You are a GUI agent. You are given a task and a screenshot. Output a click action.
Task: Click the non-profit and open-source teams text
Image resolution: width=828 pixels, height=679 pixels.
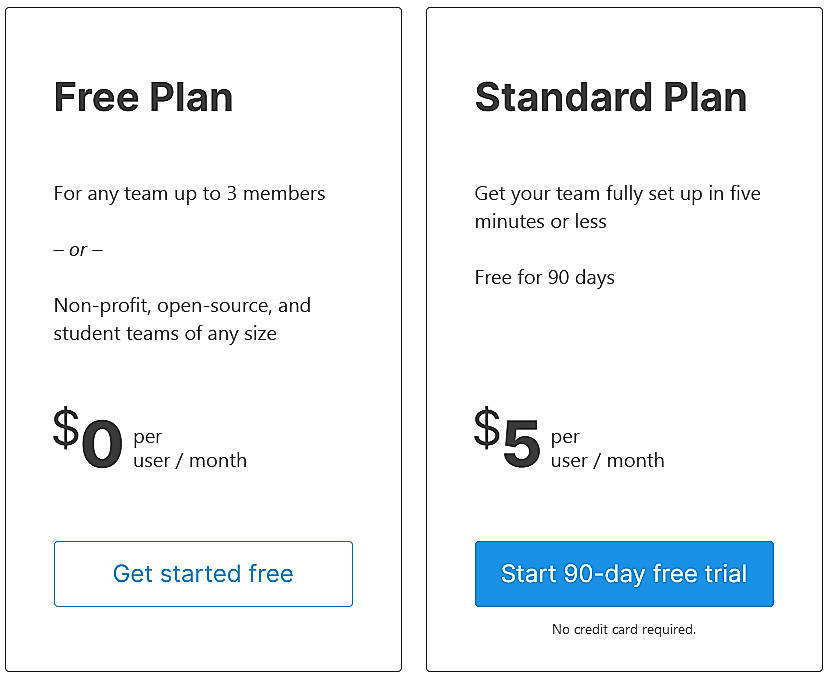tap(182, 319)
